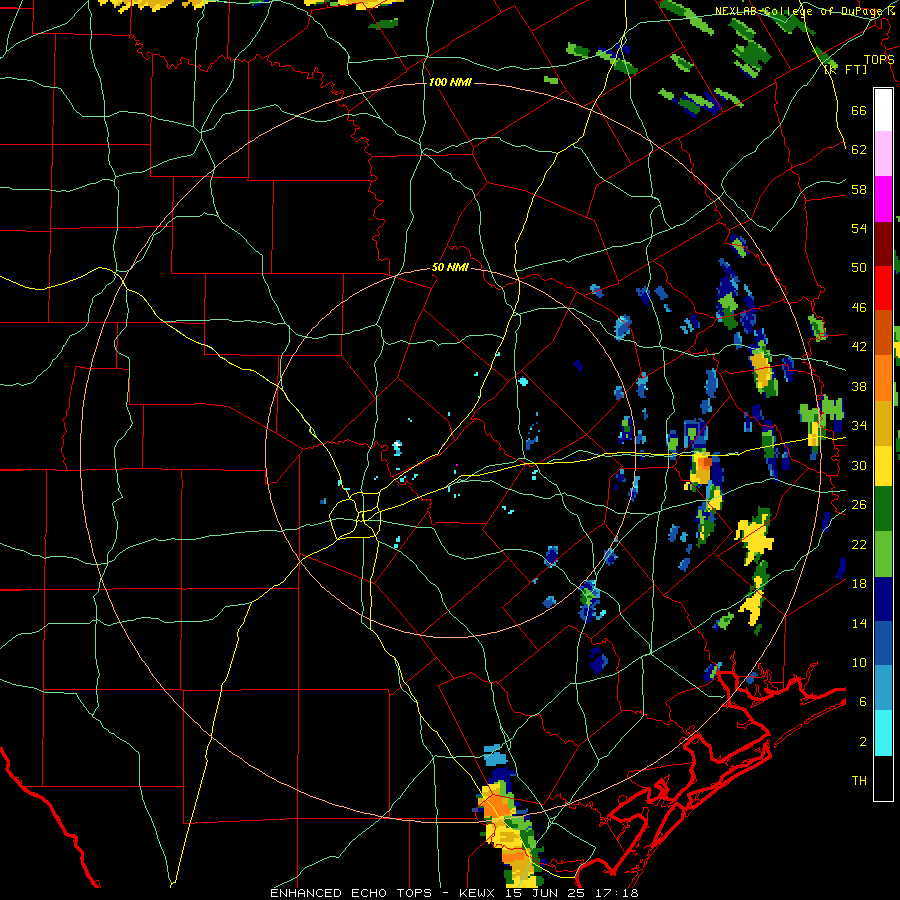The width and height of the screenshot is (900, 900).
Task: Click the cyan legend swatch
Action: coord(883,733)
